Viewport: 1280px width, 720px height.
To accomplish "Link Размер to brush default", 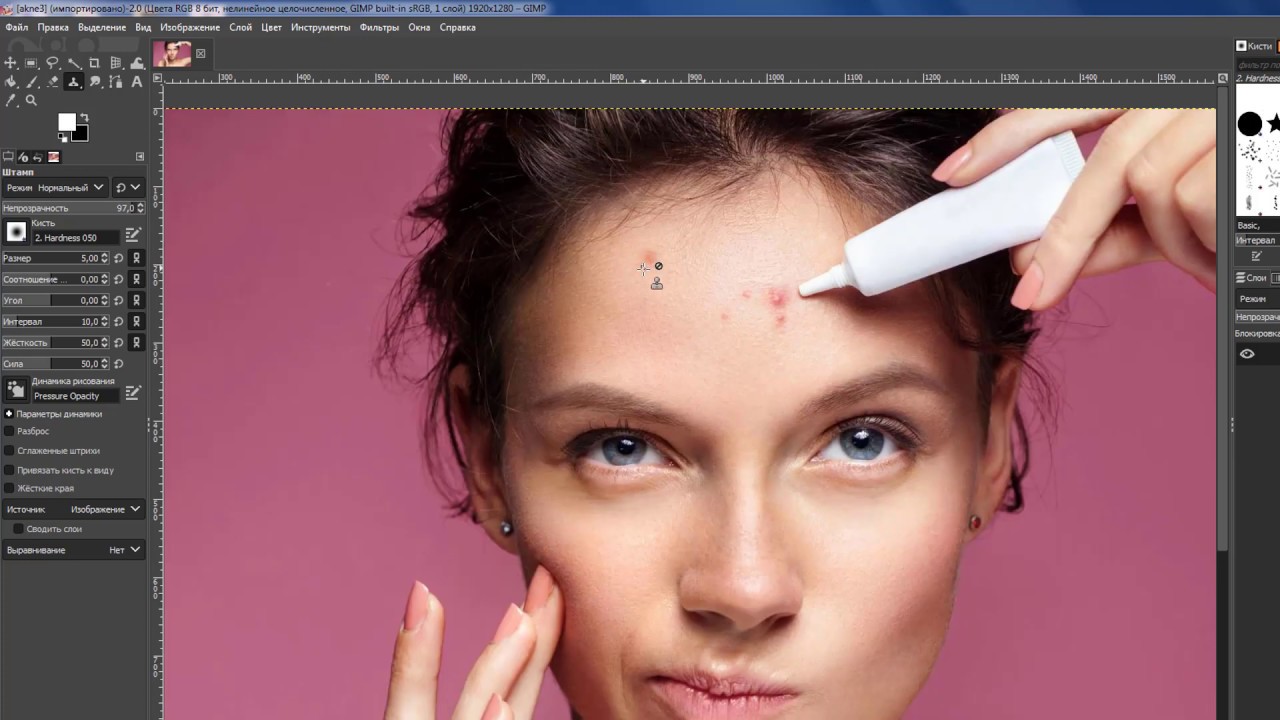I will (137, 258).
